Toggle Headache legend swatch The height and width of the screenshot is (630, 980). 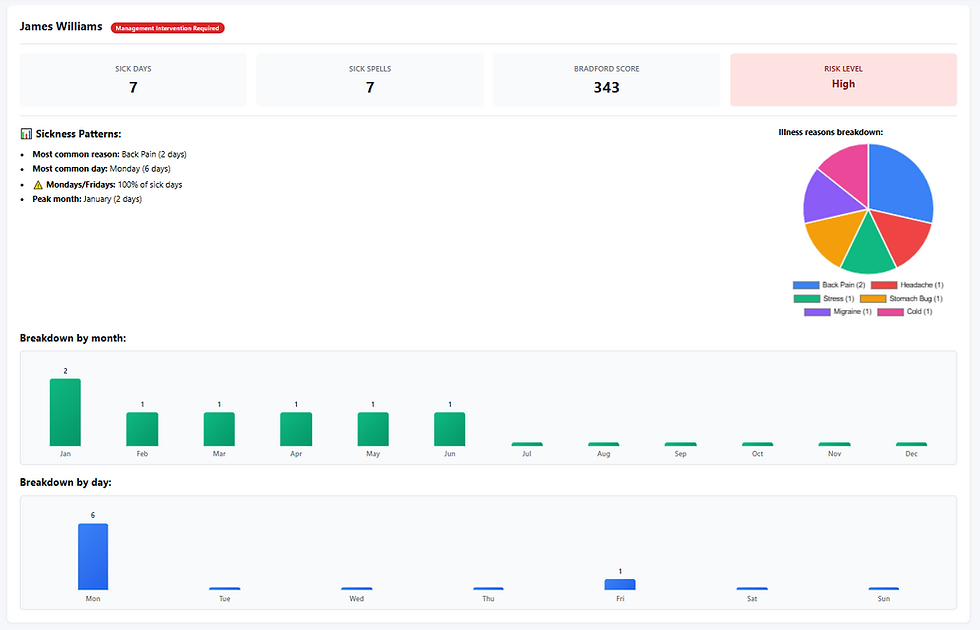pos(884,285)
